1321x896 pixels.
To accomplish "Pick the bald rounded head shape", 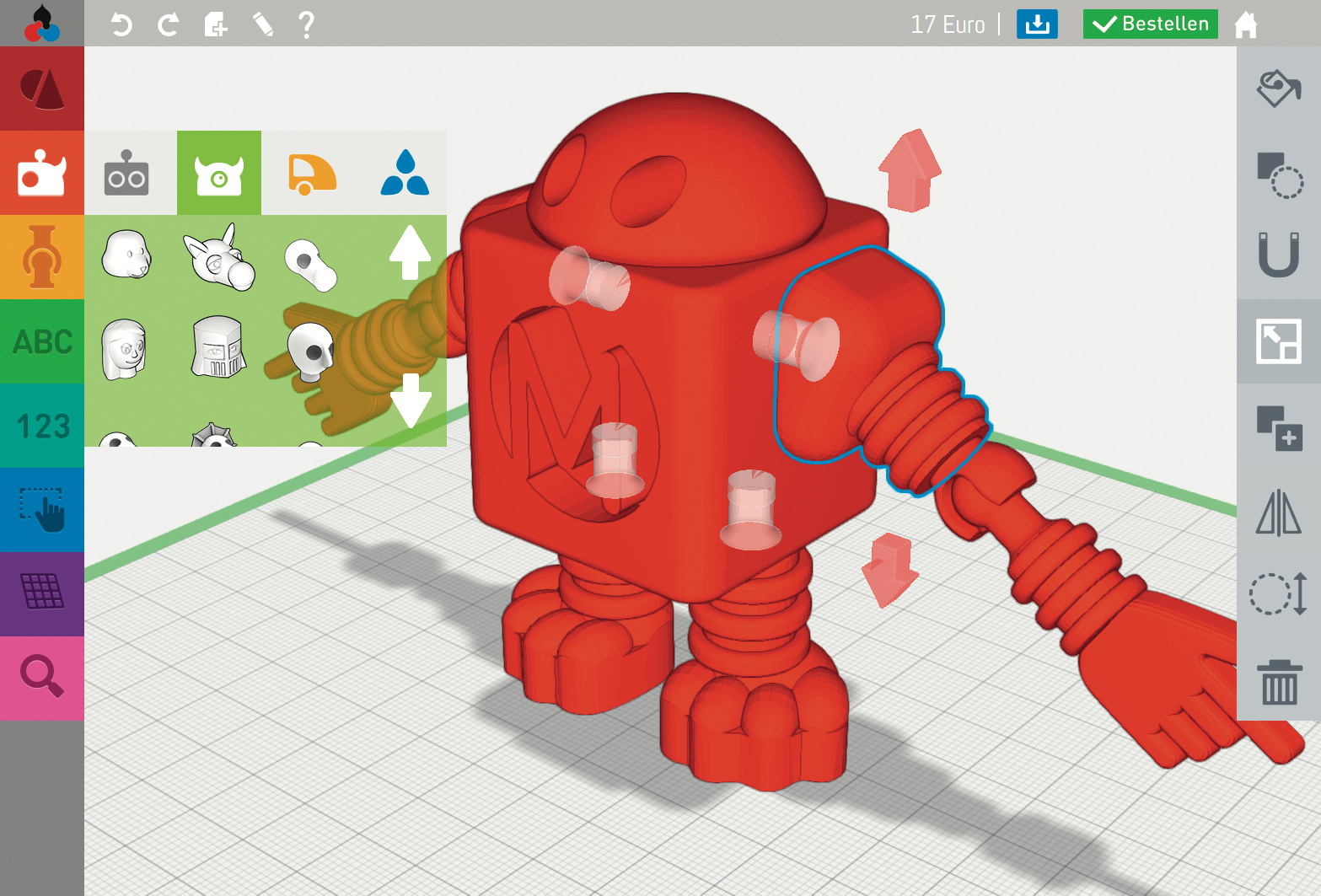I will click(126, 254).
